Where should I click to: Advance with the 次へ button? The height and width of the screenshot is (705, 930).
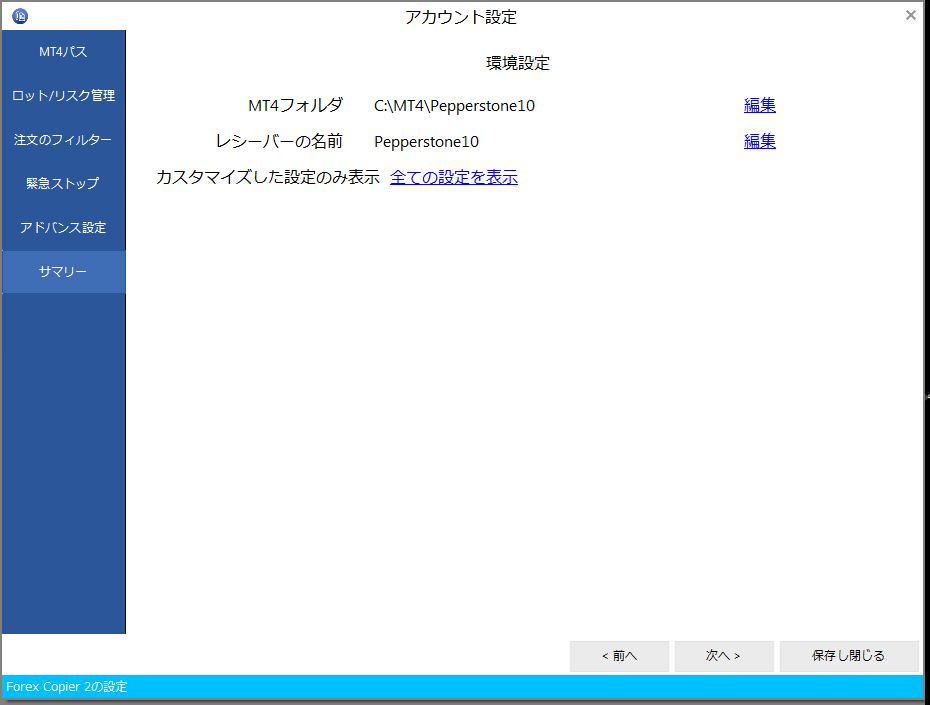coord(723,656)
